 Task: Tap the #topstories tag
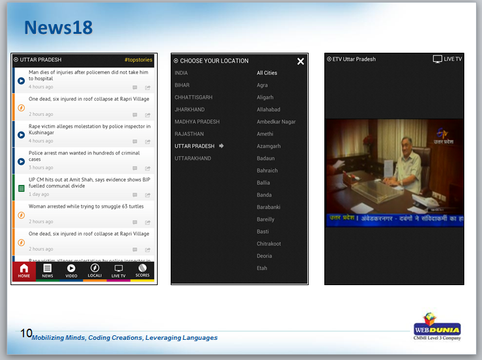tap(138, 60)
